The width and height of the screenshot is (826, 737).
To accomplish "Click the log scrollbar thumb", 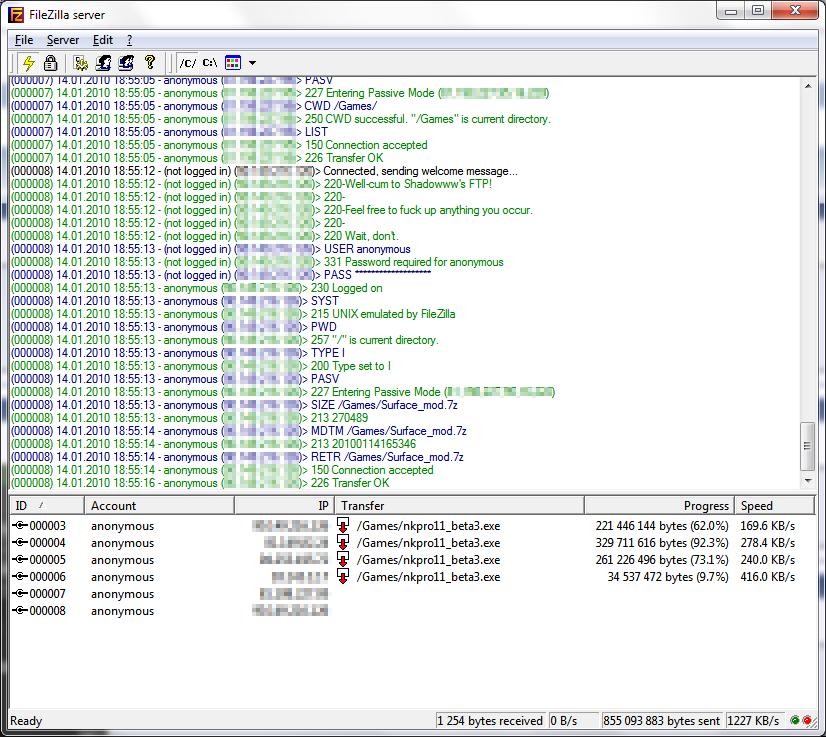I will click(808, 446).
